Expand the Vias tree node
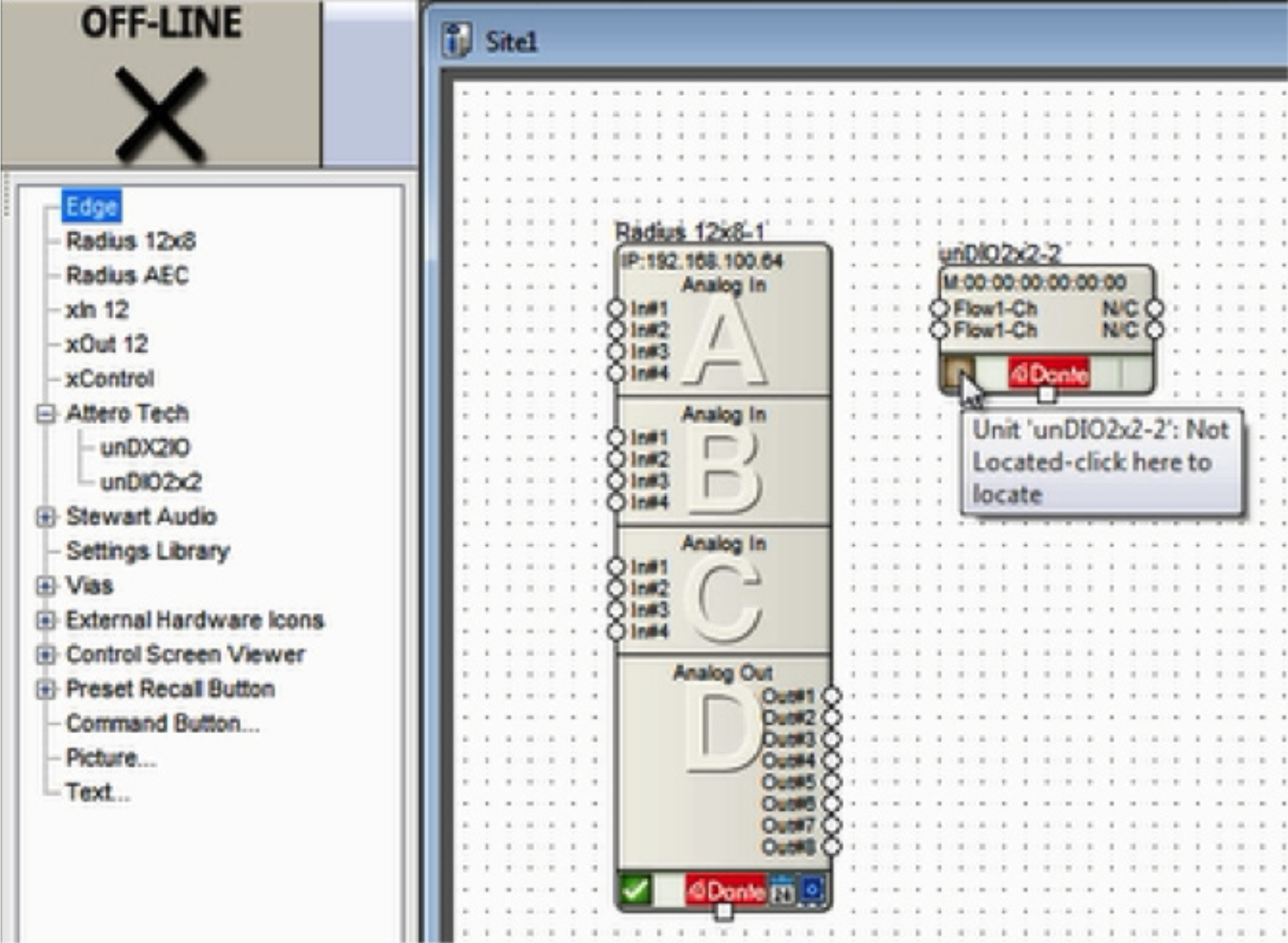The width and height of the screenshot is (1288, 943). tap(46, 585)
